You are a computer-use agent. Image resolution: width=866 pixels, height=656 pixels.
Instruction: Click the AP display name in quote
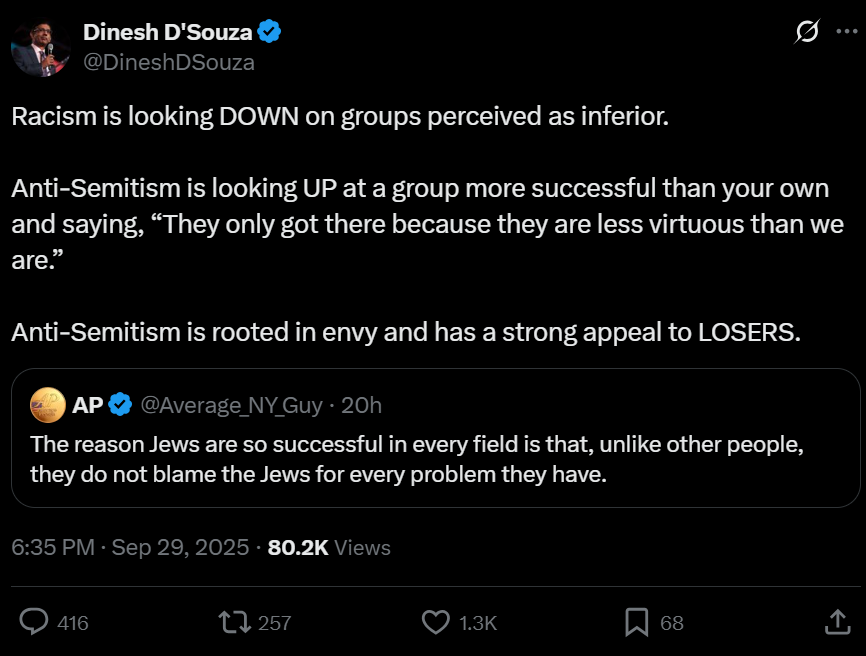pyautogui.click(x=88, y=405)
